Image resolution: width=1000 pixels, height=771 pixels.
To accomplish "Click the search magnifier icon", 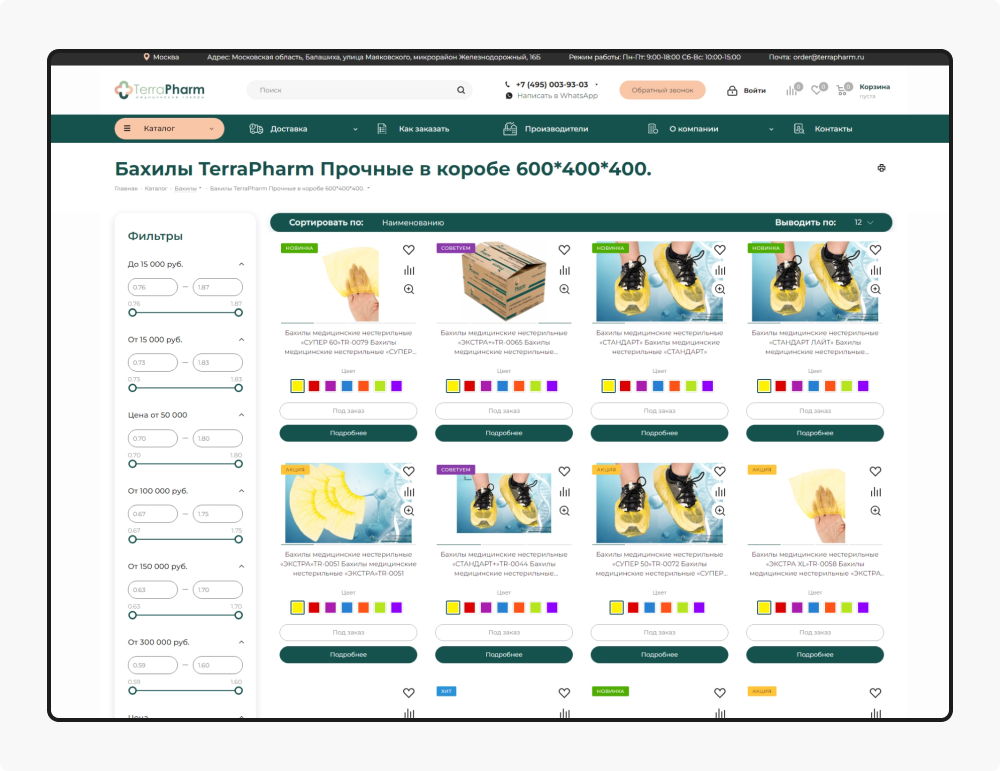I will coord(460,90).
